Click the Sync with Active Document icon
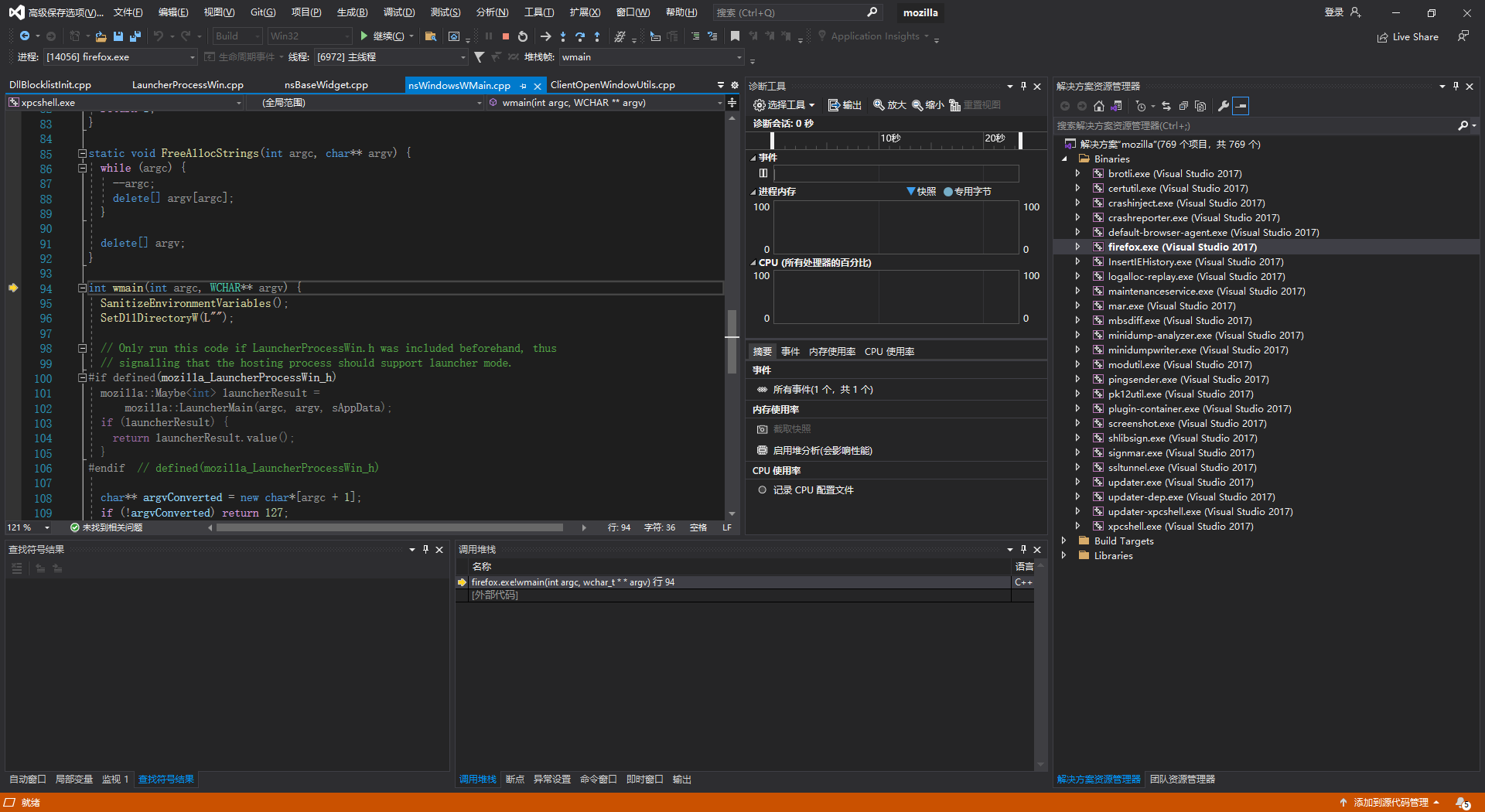The width and height of the screenshot is (1485, 812). pyautogui.click(x=1166, y=106)
